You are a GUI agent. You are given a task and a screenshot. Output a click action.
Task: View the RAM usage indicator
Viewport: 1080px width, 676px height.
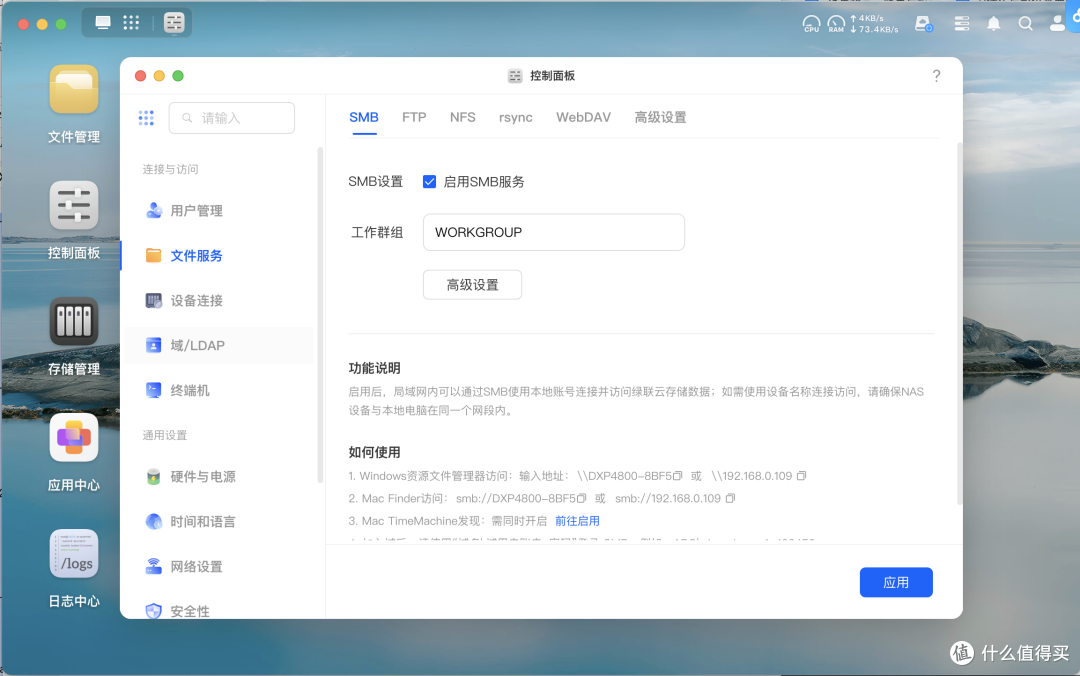click(x=836, y=24)
